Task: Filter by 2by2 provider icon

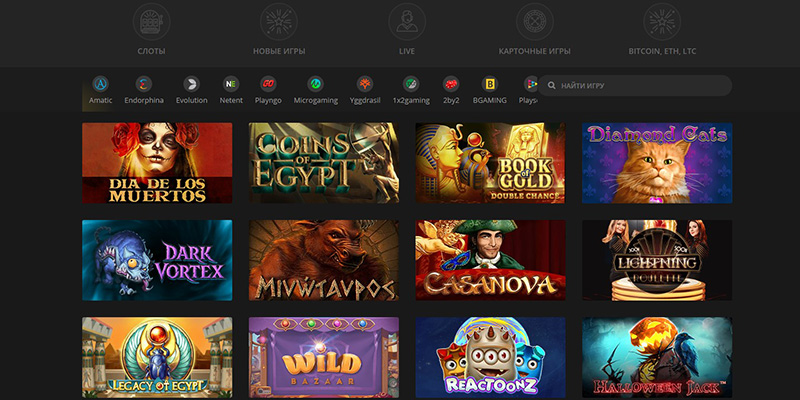Action: [451, 84]
